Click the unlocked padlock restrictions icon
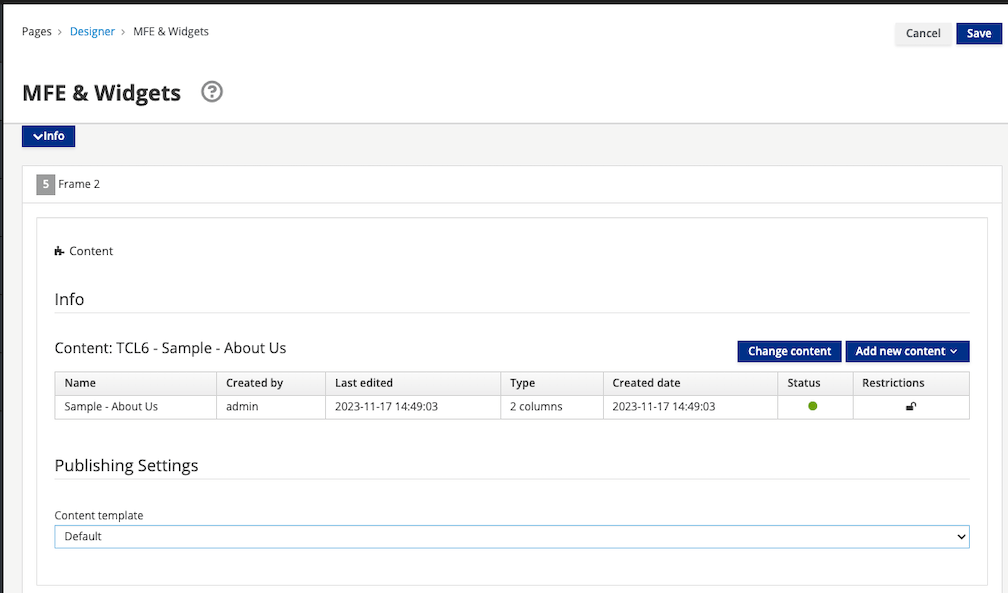 pos(910,407)
